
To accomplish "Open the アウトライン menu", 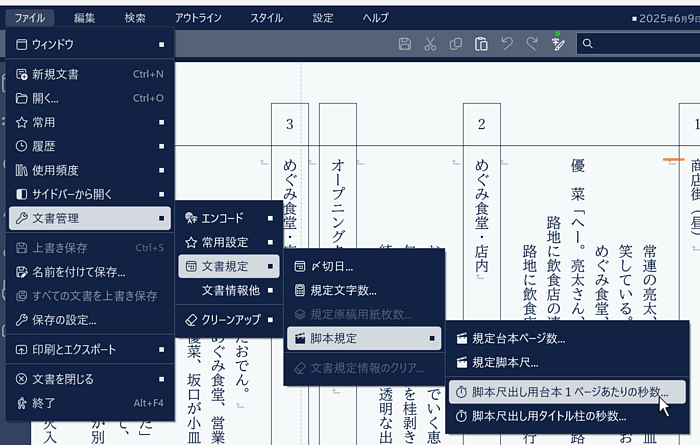I will coord(198,18).
